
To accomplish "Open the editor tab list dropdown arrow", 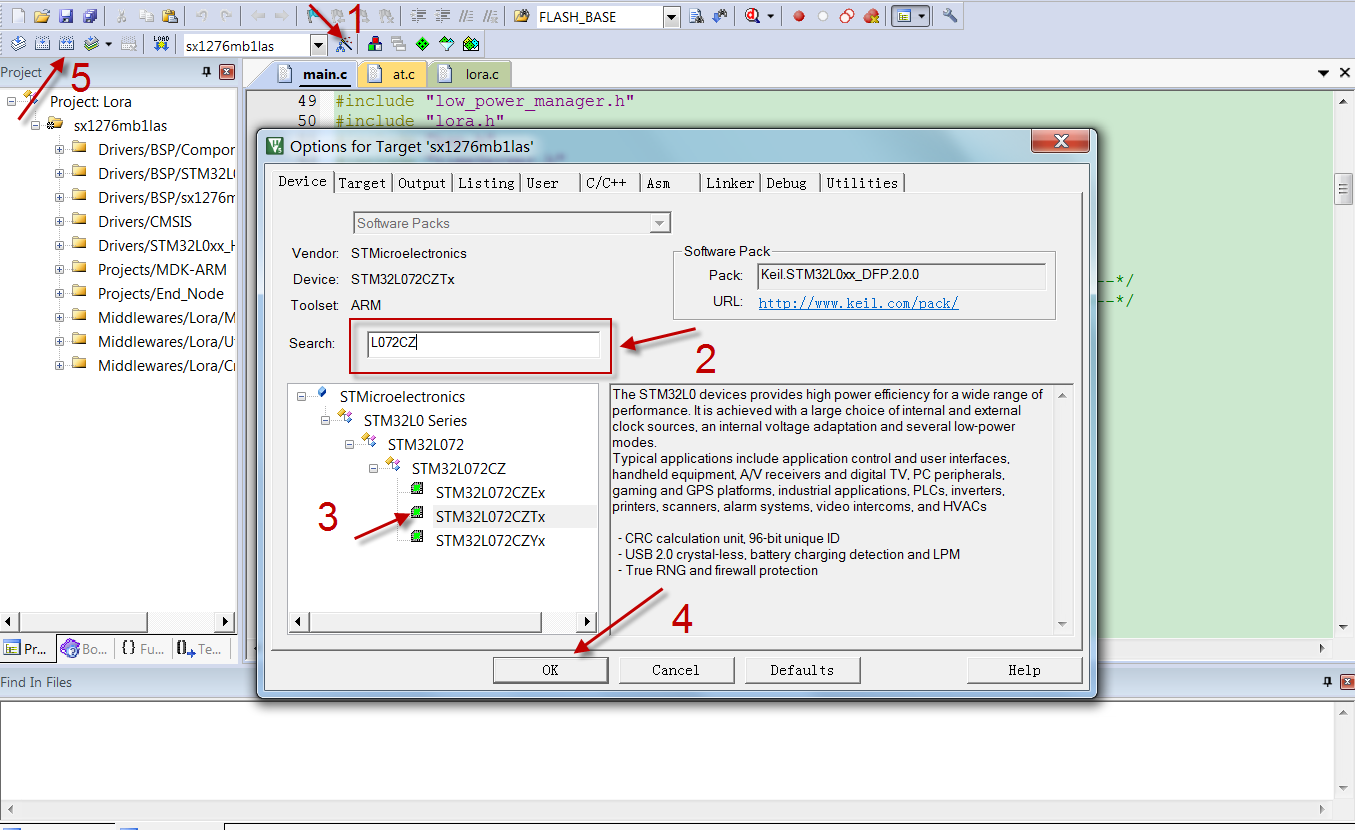I will pos(1323,73).
